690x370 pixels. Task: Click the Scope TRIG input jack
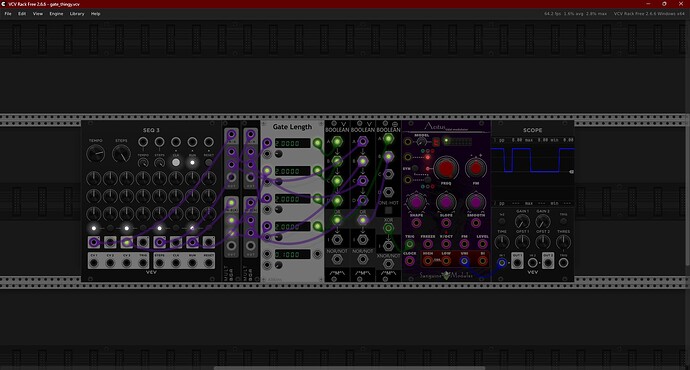563,263
